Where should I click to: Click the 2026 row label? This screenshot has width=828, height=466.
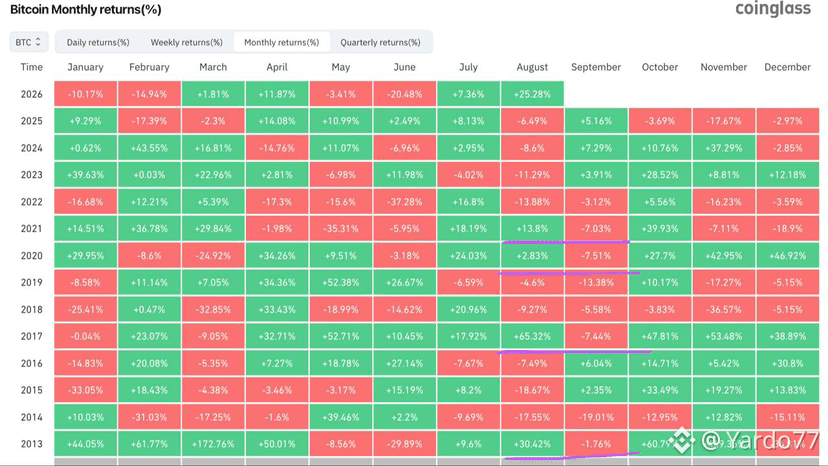tap(32, 94)
